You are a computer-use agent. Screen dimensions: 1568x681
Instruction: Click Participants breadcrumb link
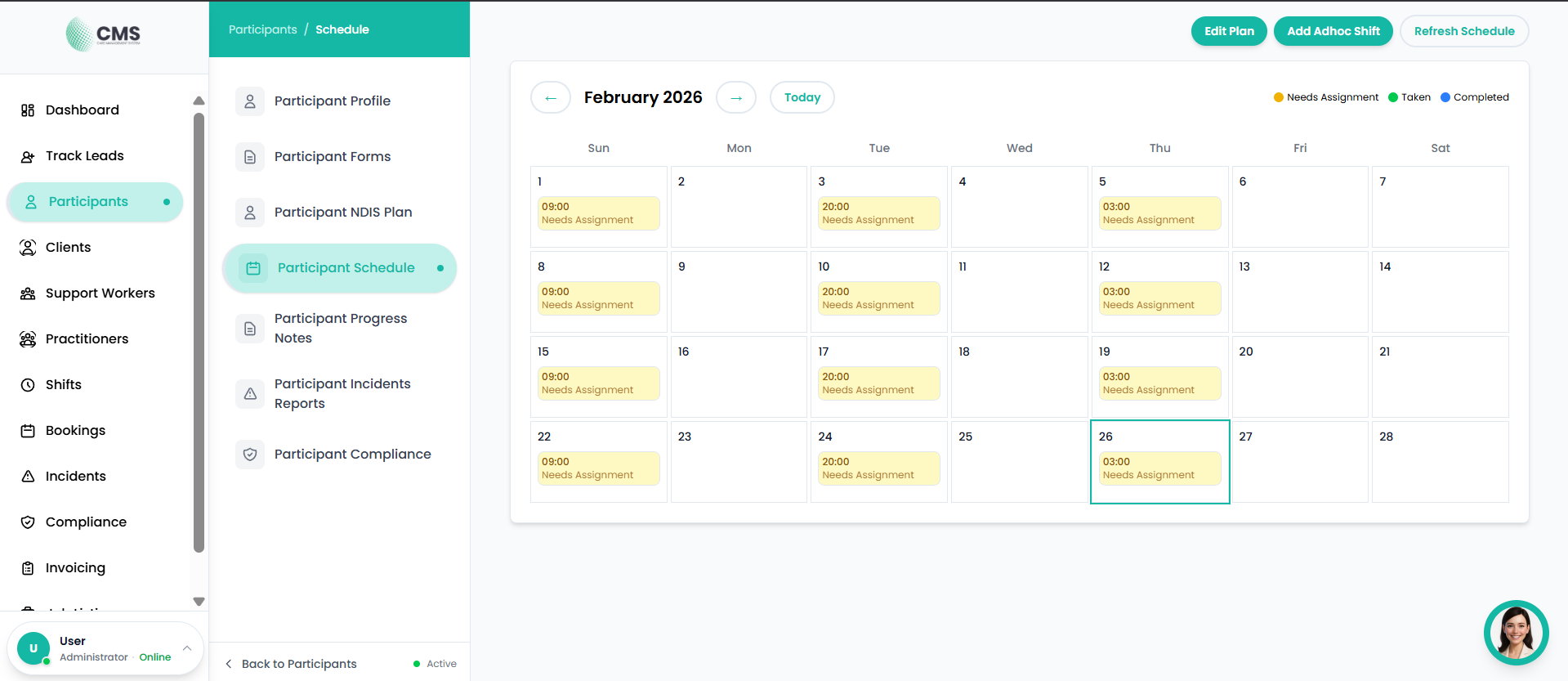click(x=263, y=29)
